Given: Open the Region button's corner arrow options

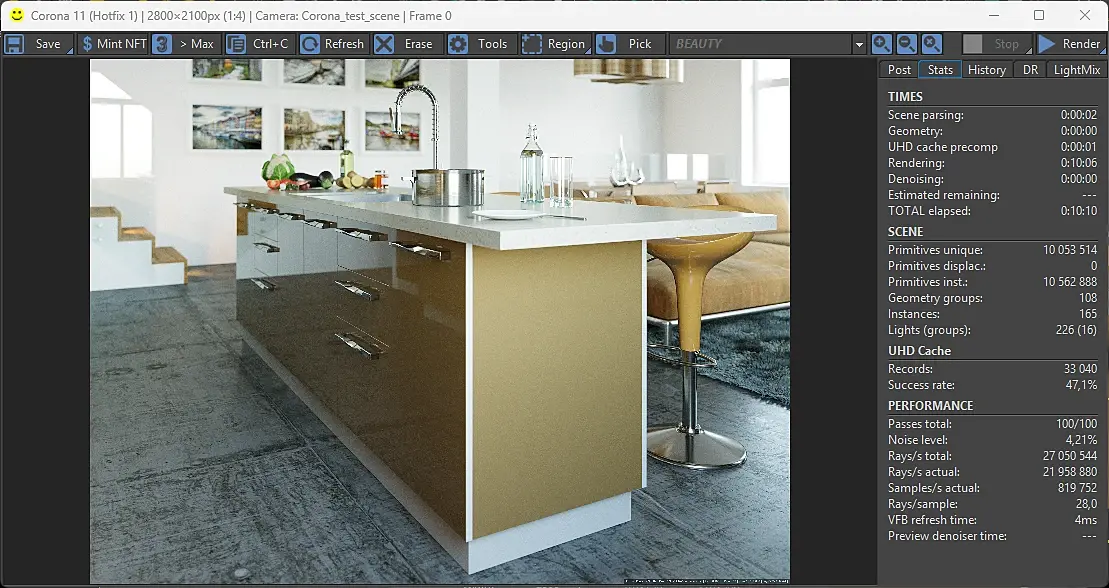Looking at the screenshot, I should coord(587,51).
